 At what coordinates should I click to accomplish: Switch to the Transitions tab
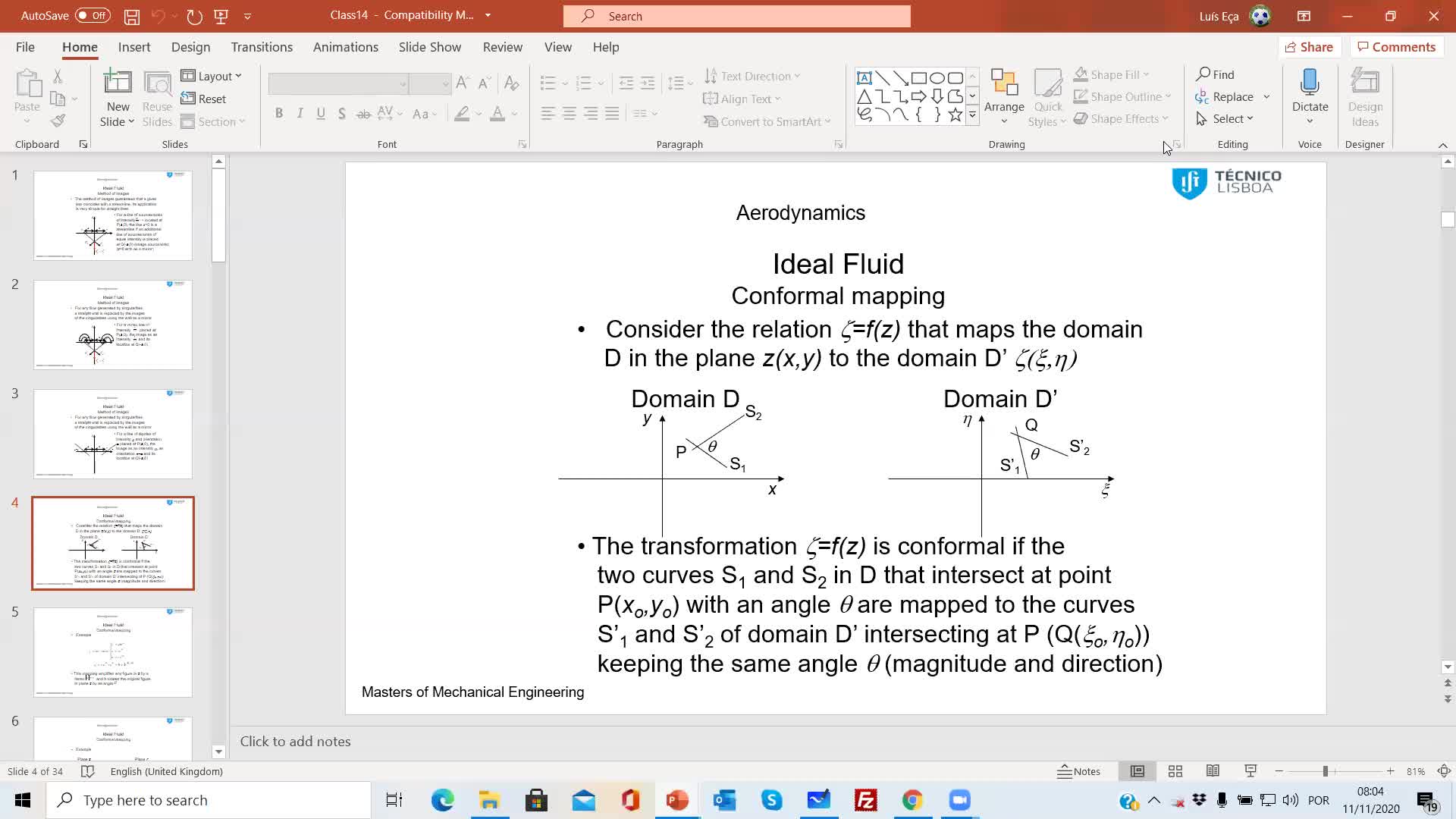tap(261, 46)
